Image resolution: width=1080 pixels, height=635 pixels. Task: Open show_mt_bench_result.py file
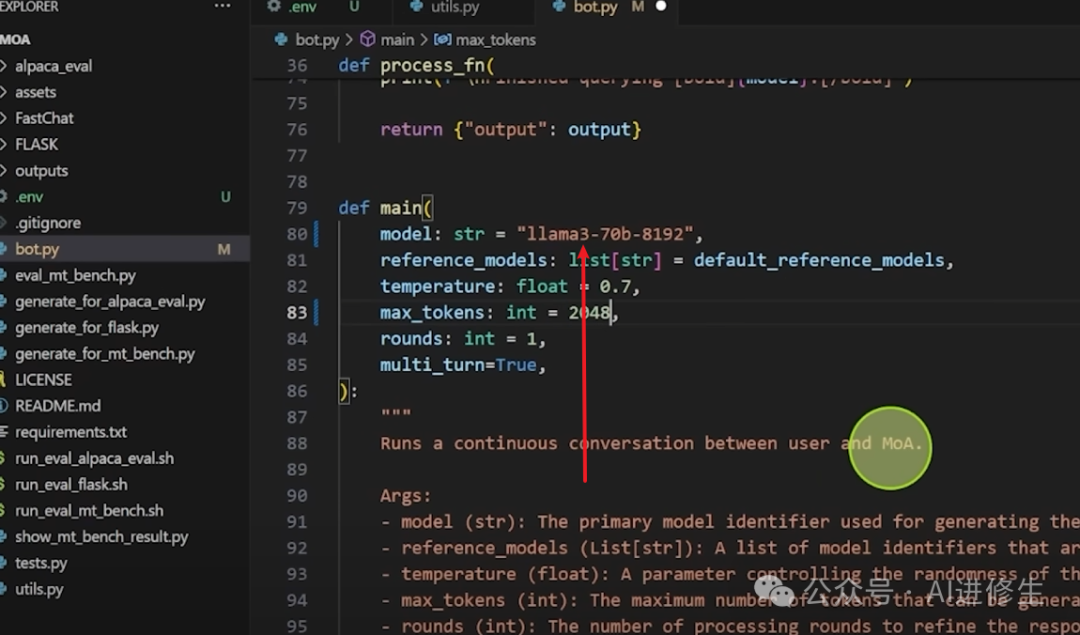101,537
